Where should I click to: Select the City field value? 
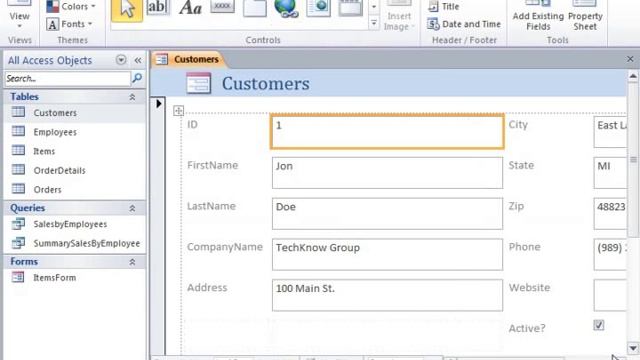pyautogui.click(x=610, y=132)
